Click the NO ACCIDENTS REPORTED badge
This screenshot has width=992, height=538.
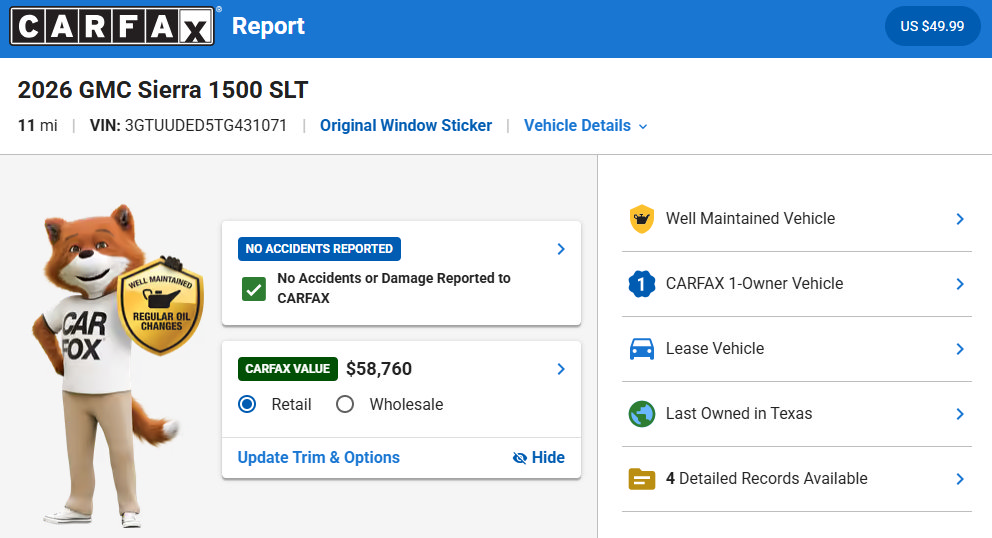319,249
